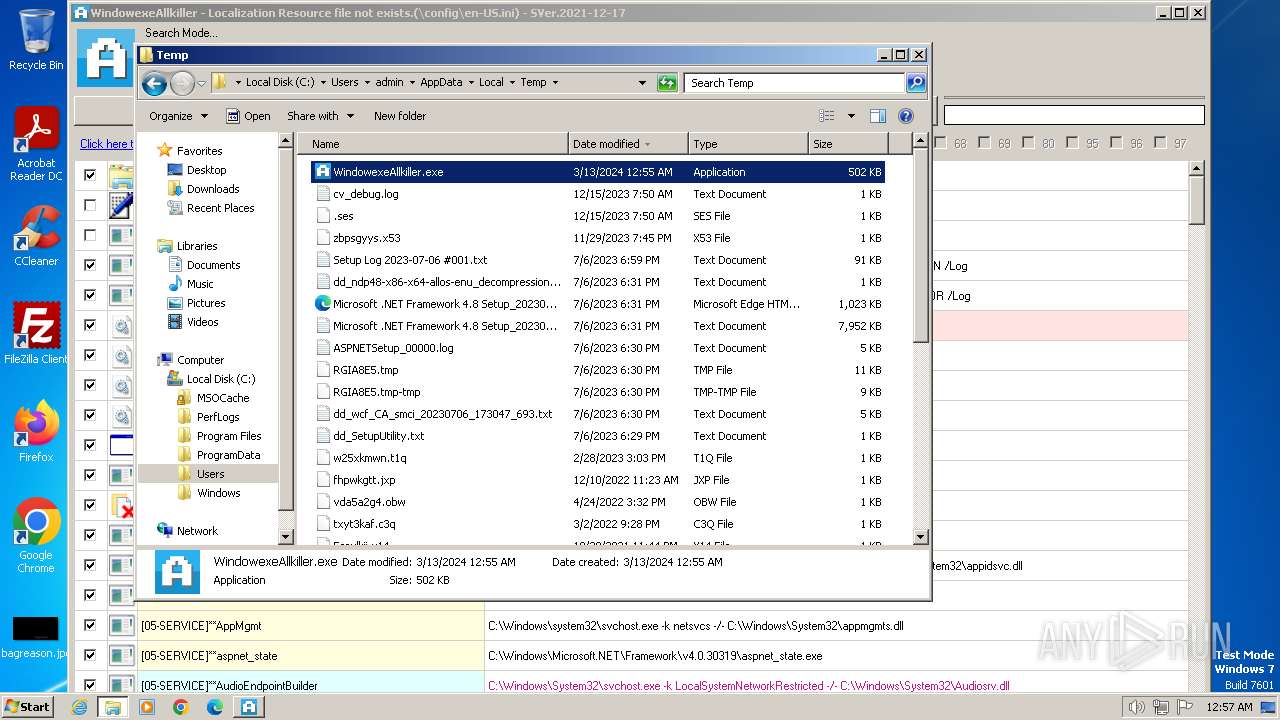Launch Acrobat Reader DC desktop icon

pos(36,144)
